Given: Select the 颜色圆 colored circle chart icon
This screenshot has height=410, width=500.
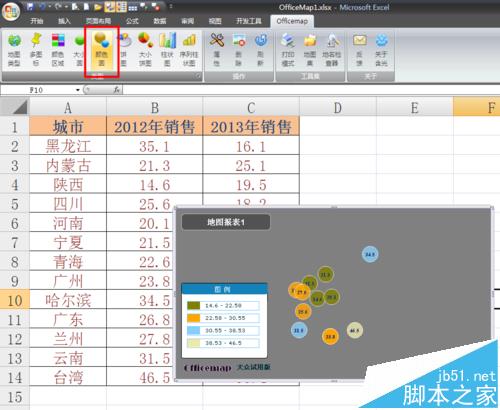Looking at the screenshot, I should coord(101,50).
